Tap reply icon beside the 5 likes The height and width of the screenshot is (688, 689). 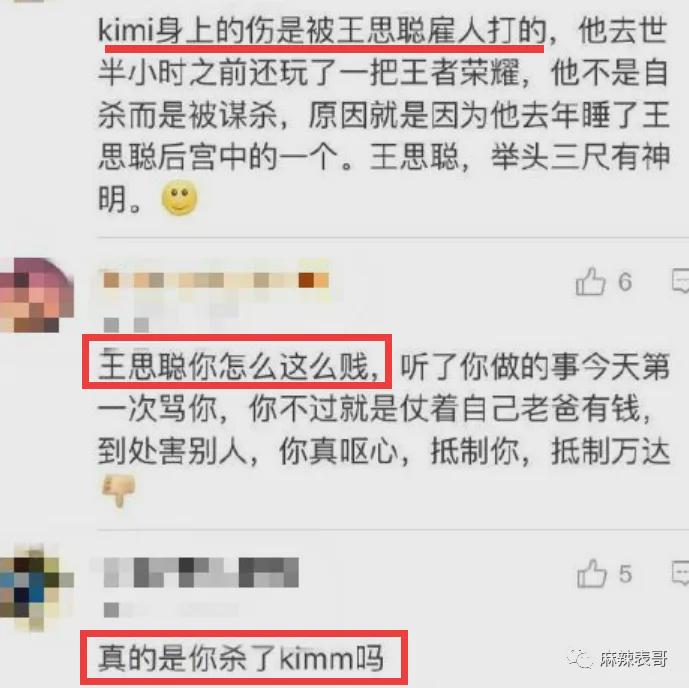click(681, 573)
